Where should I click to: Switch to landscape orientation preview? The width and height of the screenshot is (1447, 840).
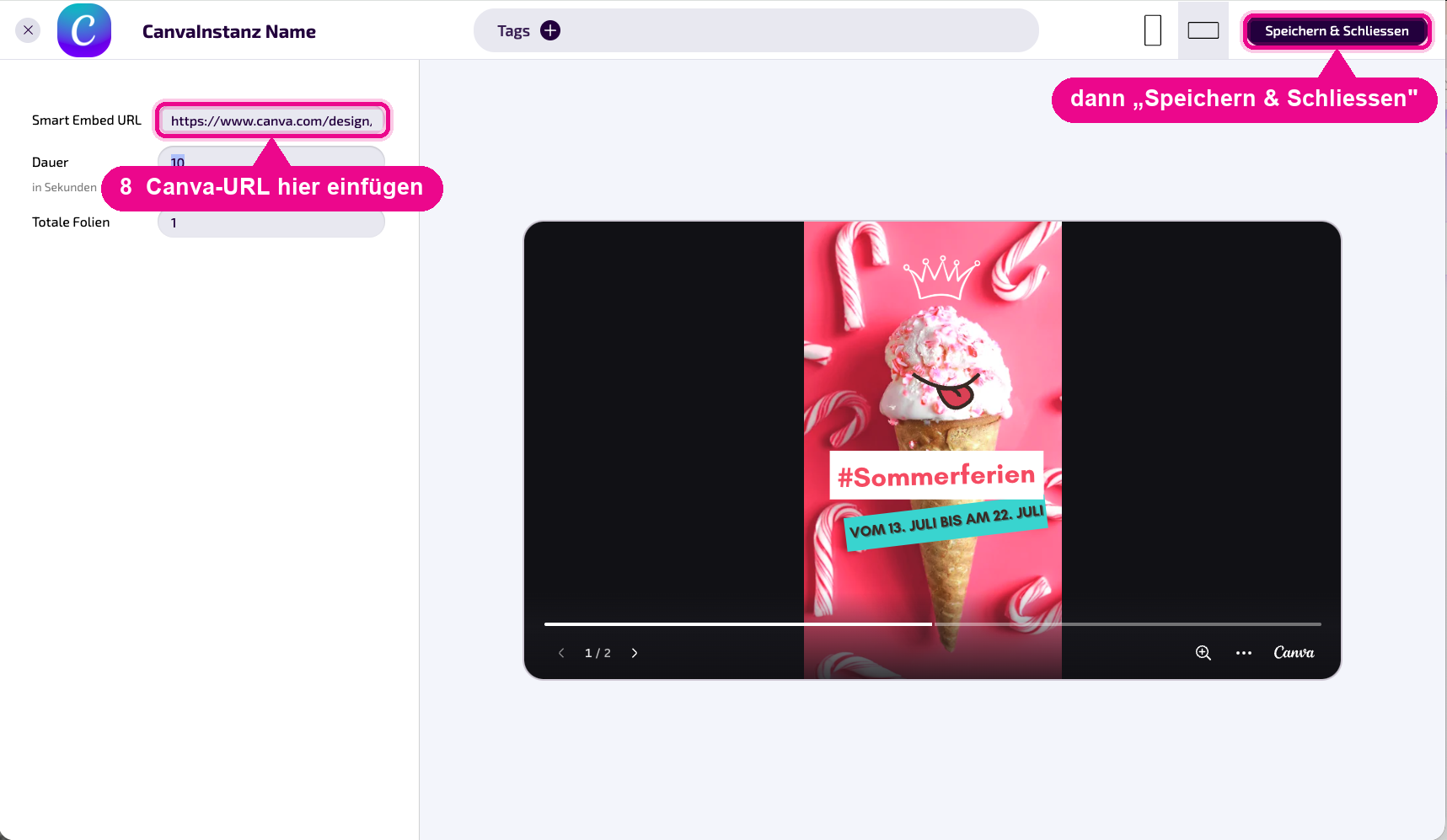point(1203,30)
